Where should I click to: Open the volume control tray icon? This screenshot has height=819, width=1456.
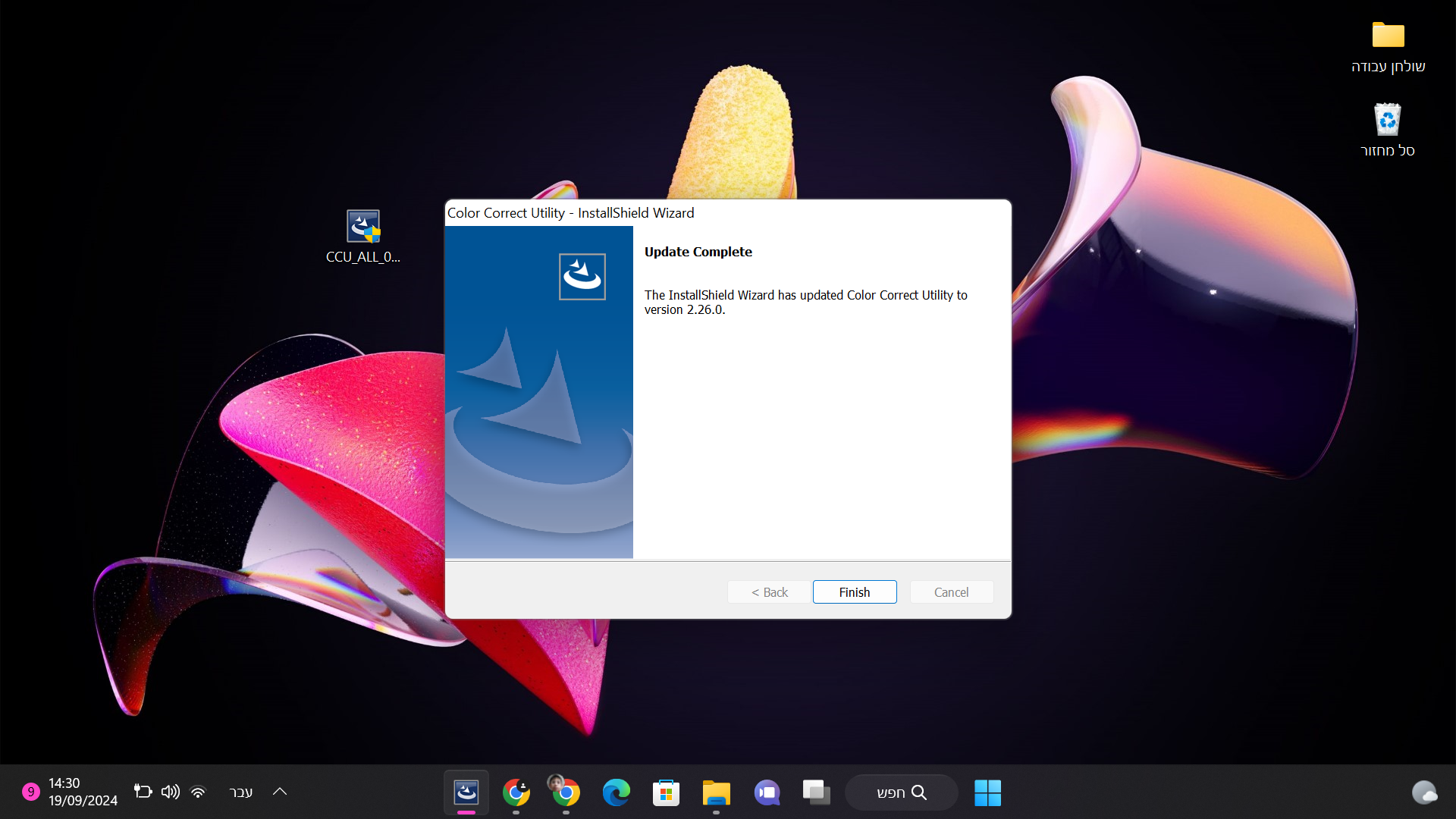170,792
